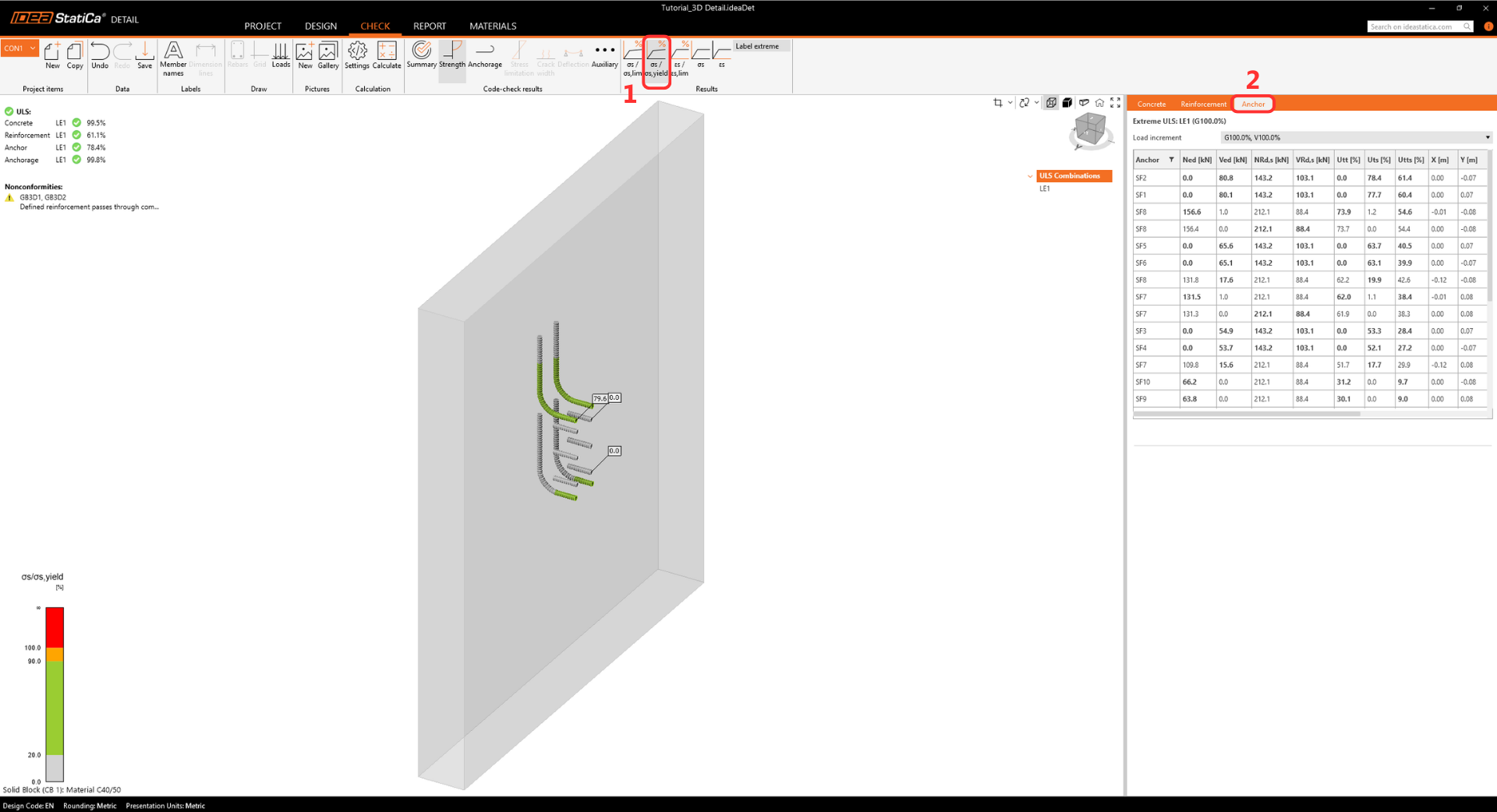This screenshot has width=1497, height=812.
Task: Expand the section view dropdown arrow
Action: 1010,103
